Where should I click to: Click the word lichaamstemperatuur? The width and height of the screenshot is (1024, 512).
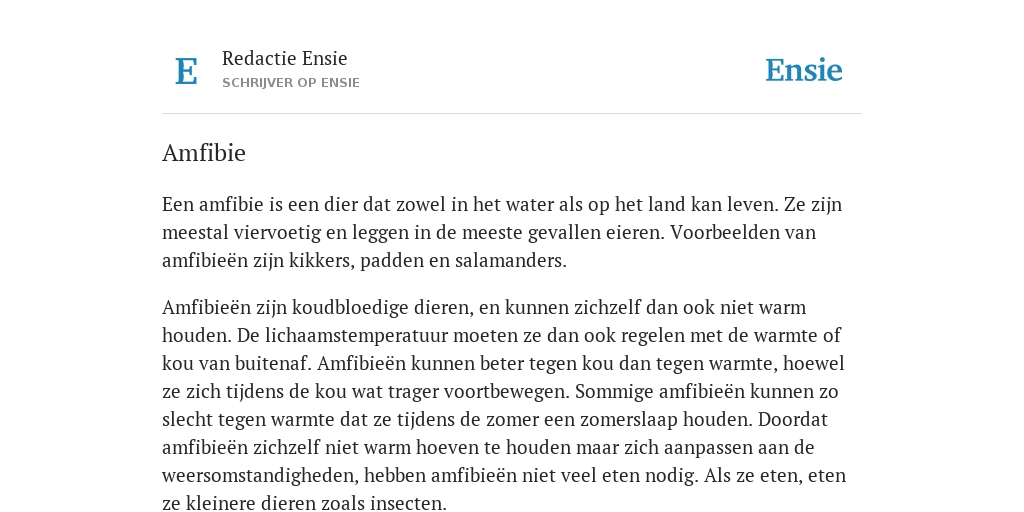[356, 335]
